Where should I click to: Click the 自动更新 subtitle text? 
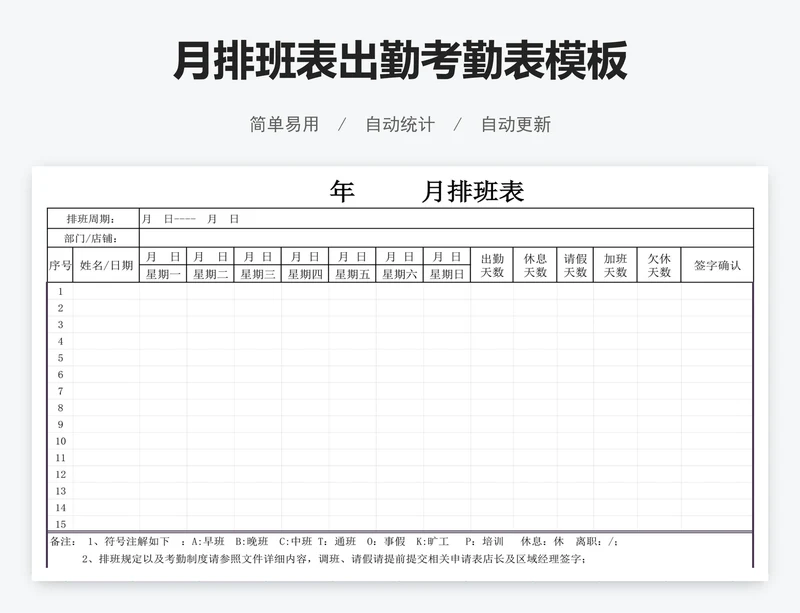(516, 125)
